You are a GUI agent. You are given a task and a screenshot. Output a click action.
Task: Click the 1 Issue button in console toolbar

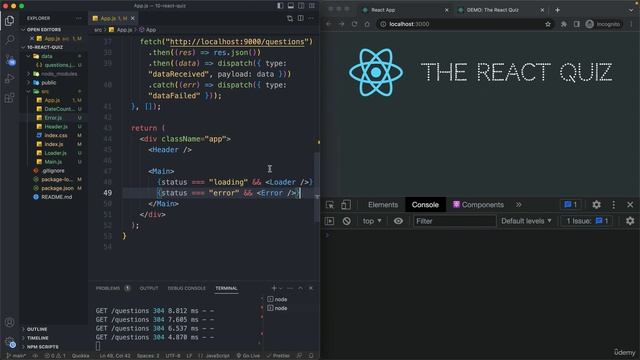tap(587, 221)
